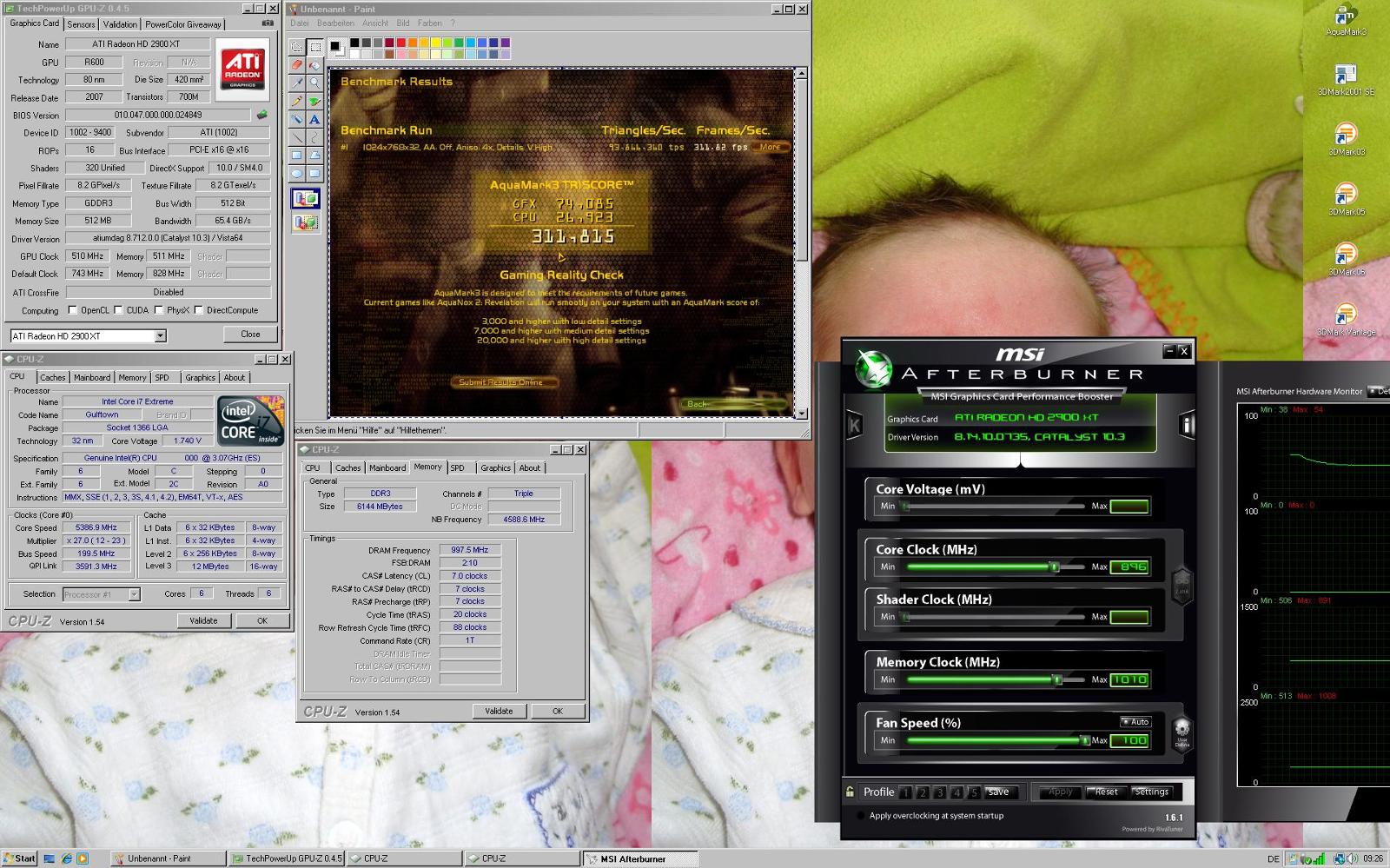Image resolution: width=1390 pixels, height=868 pixels.
Task: Enable the CUDA checkbox in GPU-Z
Action: pyautogui.click(x=119, y=309)
